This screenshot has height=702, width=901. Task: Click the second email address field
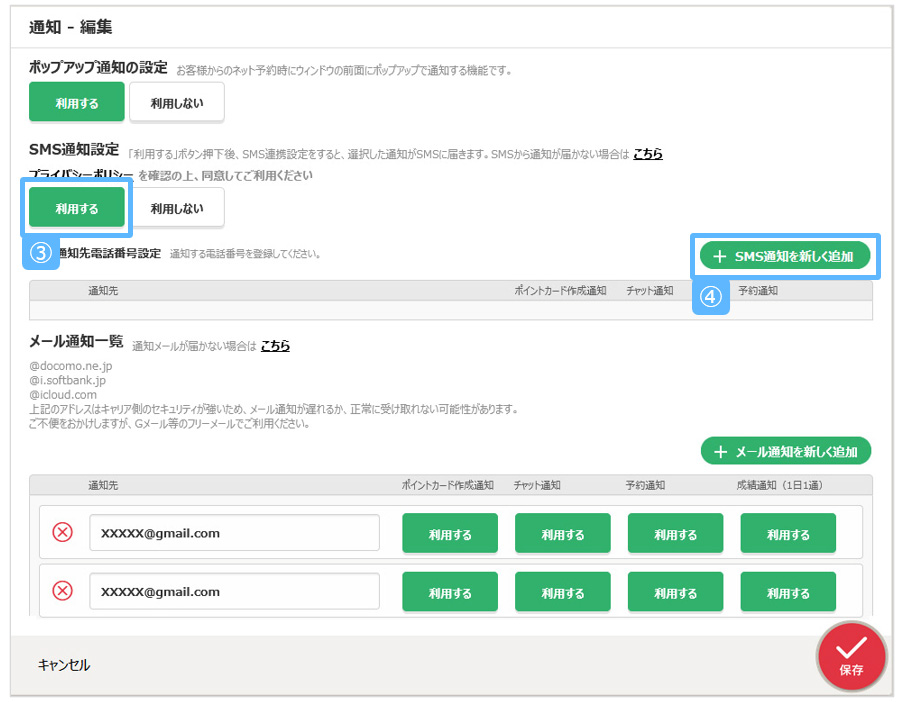click(x=234, y=591)
